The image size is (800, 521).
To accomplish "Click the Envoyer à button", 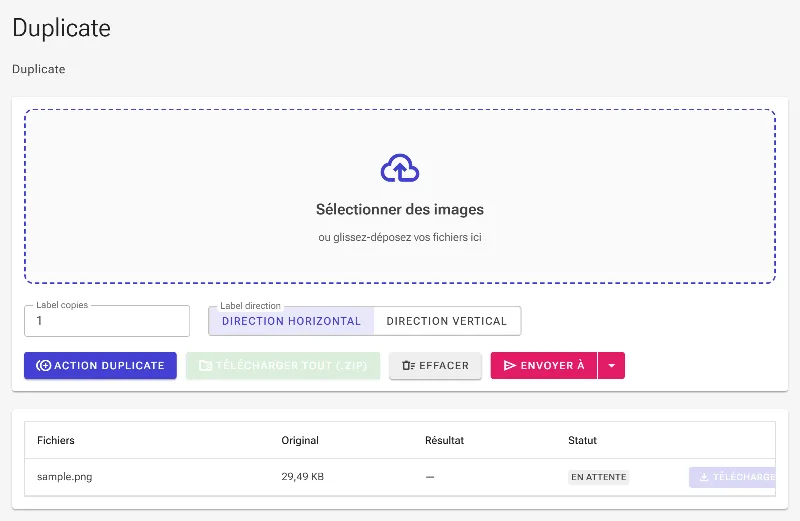I will tap(544, 365).
